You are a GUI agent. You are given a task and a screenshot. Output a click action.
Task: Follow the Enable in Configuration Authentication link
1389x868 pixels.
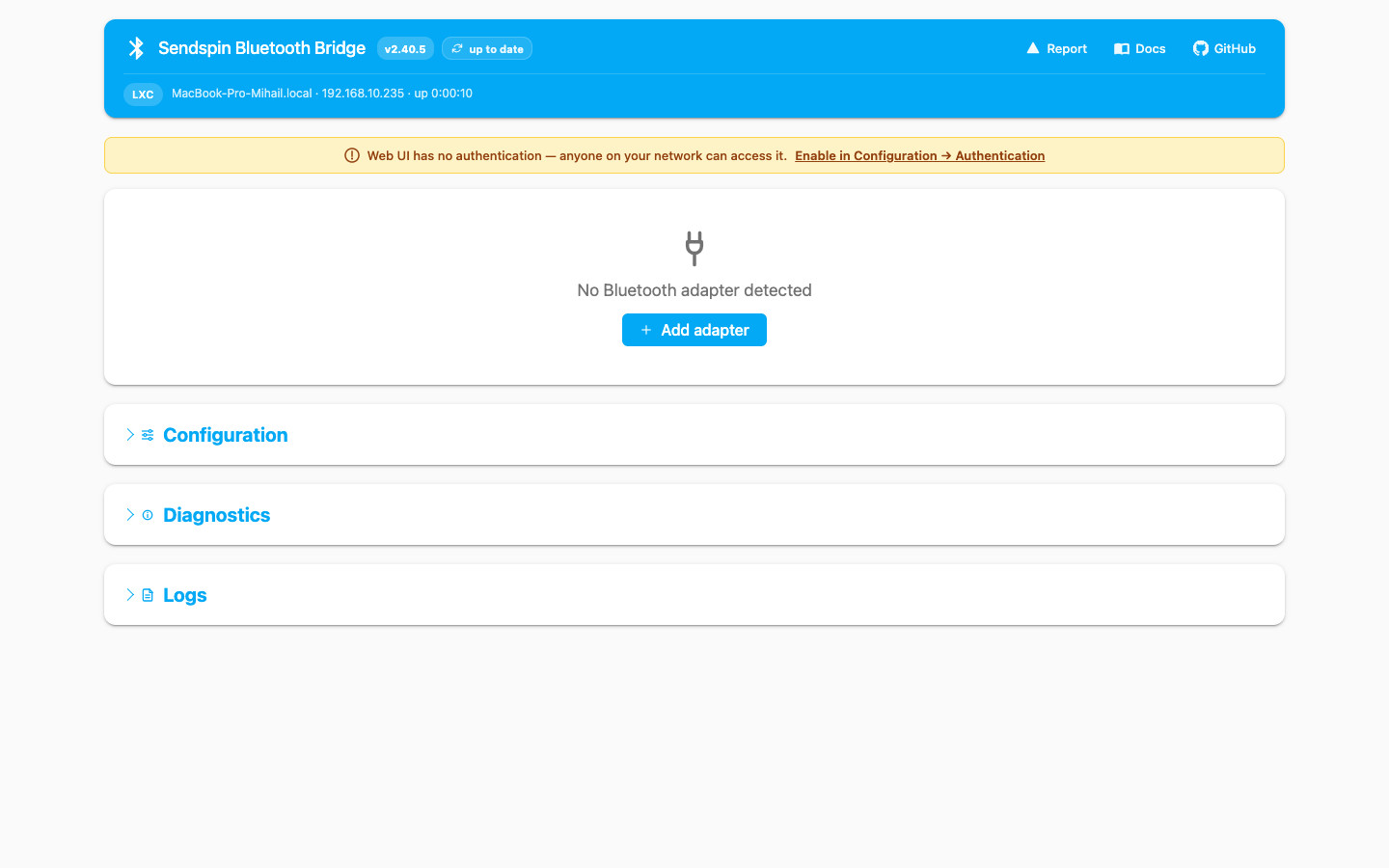(919, 155)
